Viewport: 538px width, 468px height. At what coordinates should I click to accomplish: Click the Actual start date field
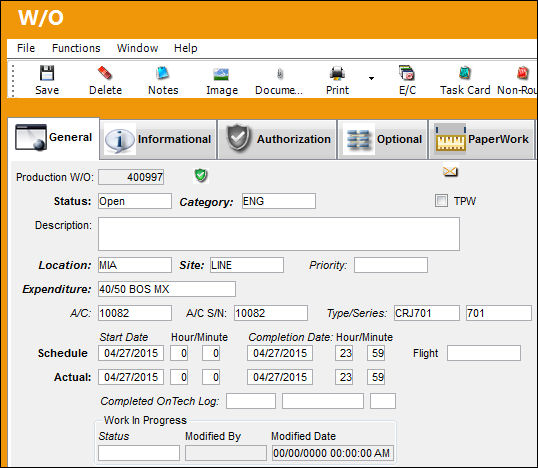pos(131,377)
